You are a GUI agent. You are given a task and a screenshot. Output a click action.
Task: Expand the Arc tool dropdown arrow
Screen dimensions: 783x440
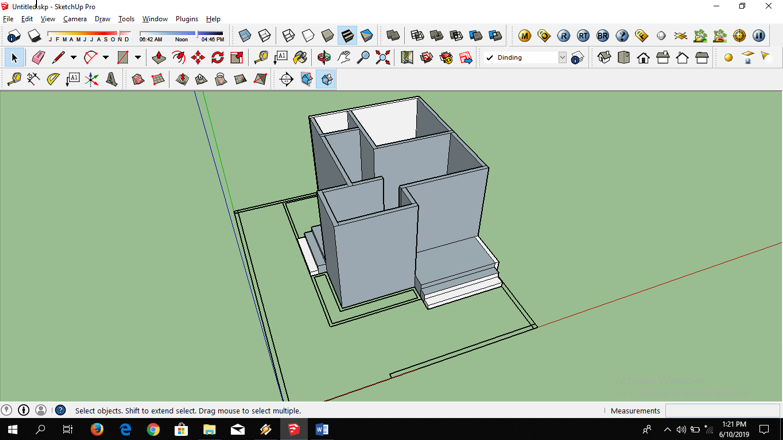[x=106, y=58]
